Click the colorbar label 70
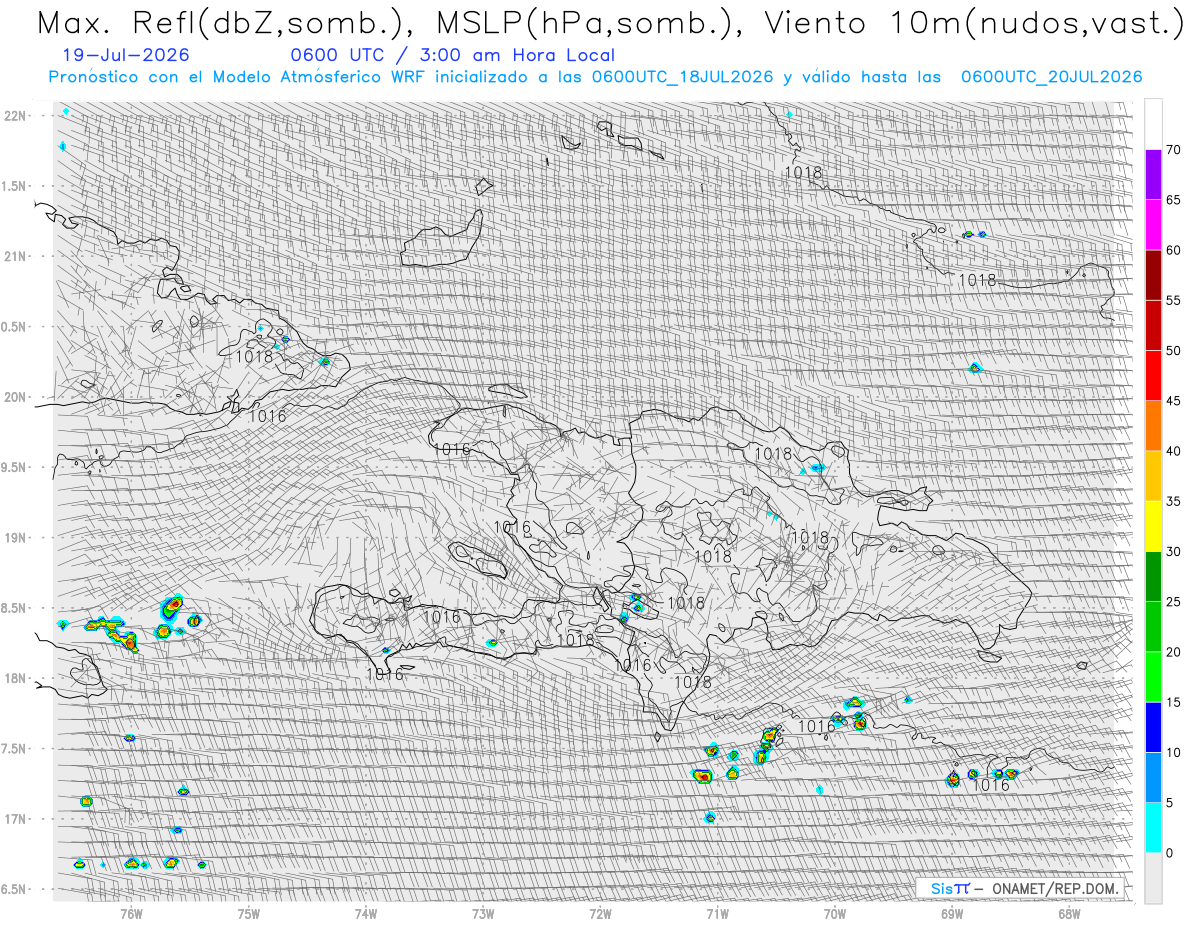This screenshot has height=927, width=1200. pyautogui.click(x=1174, y=150)
